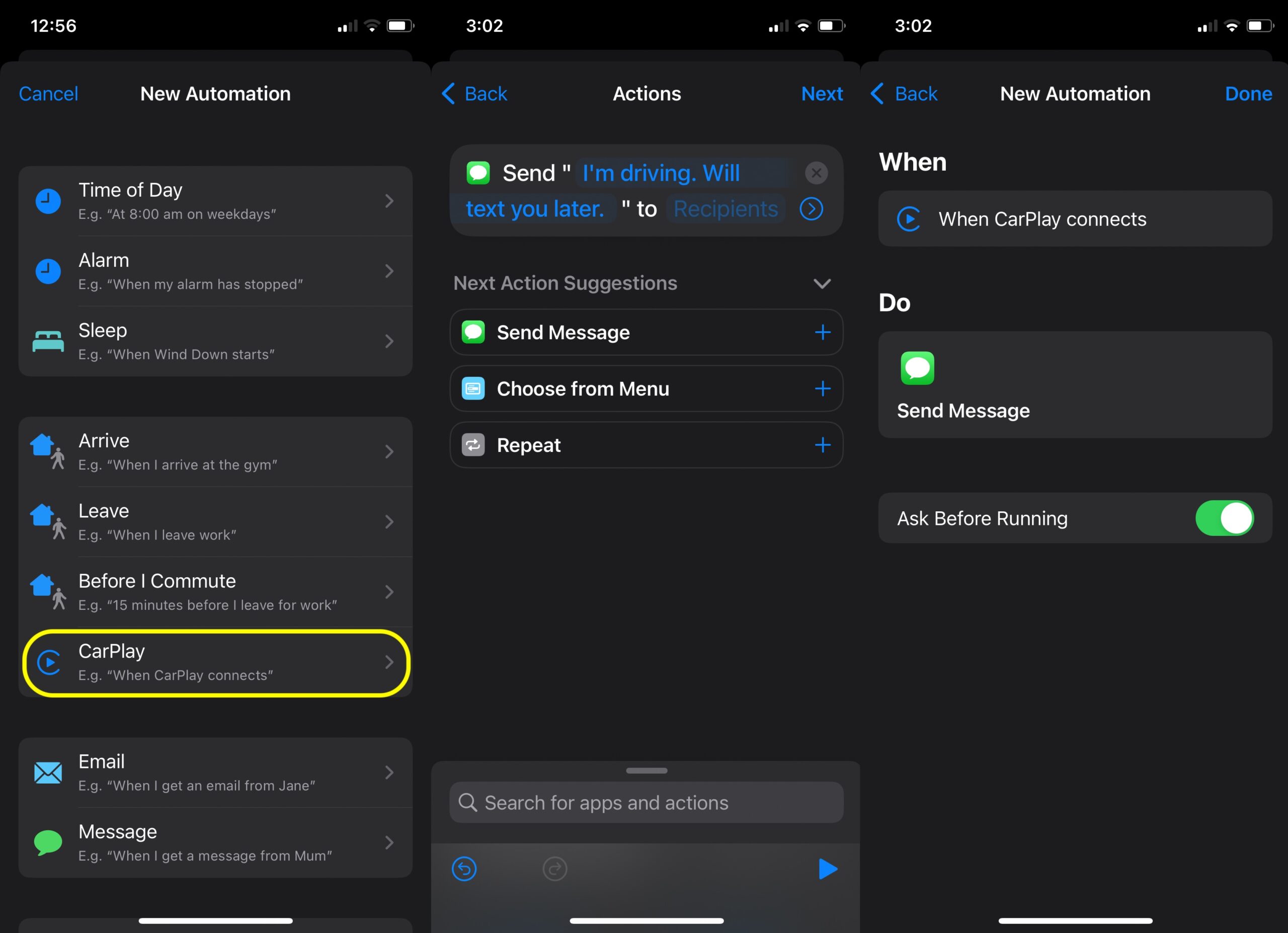Expand Send action options arrow
Viewport: 1288px width, 933px height.
(x=811, y=209)
